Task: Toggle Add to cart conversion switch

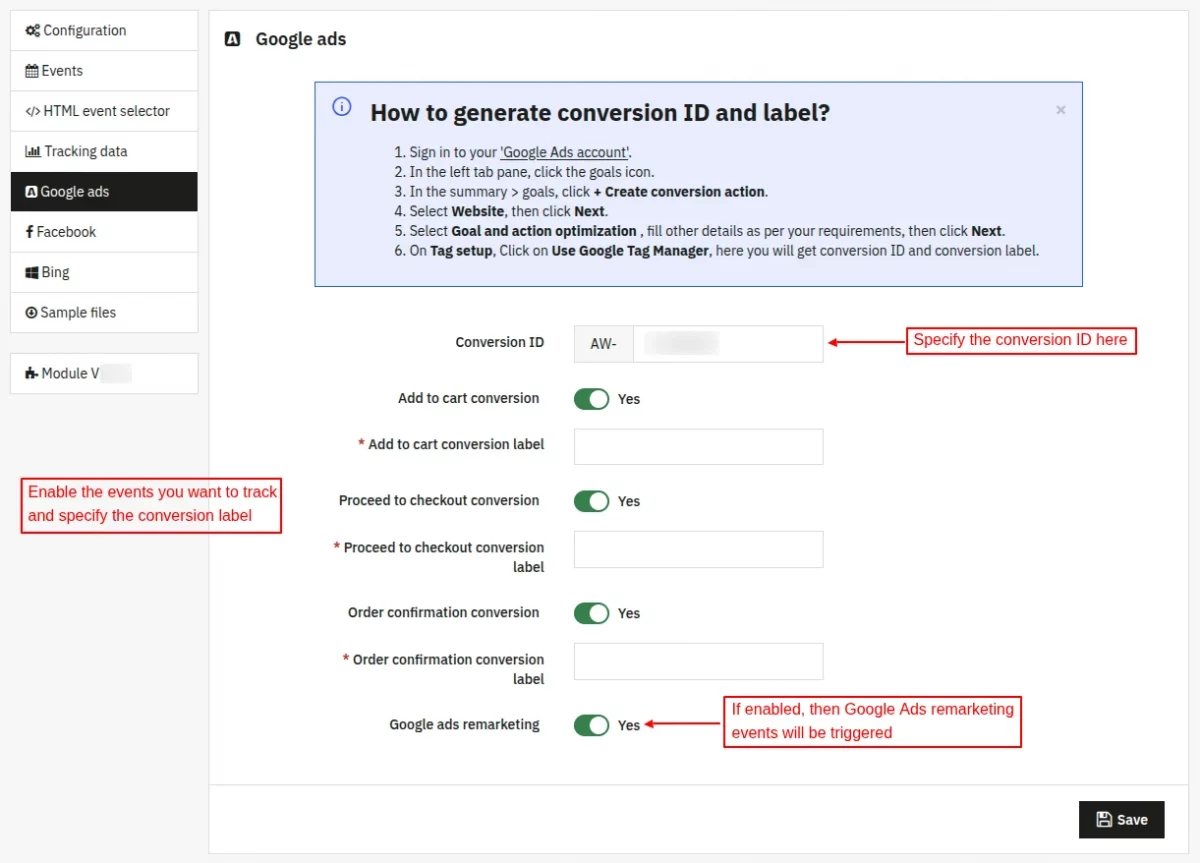Action: (592, 399)
